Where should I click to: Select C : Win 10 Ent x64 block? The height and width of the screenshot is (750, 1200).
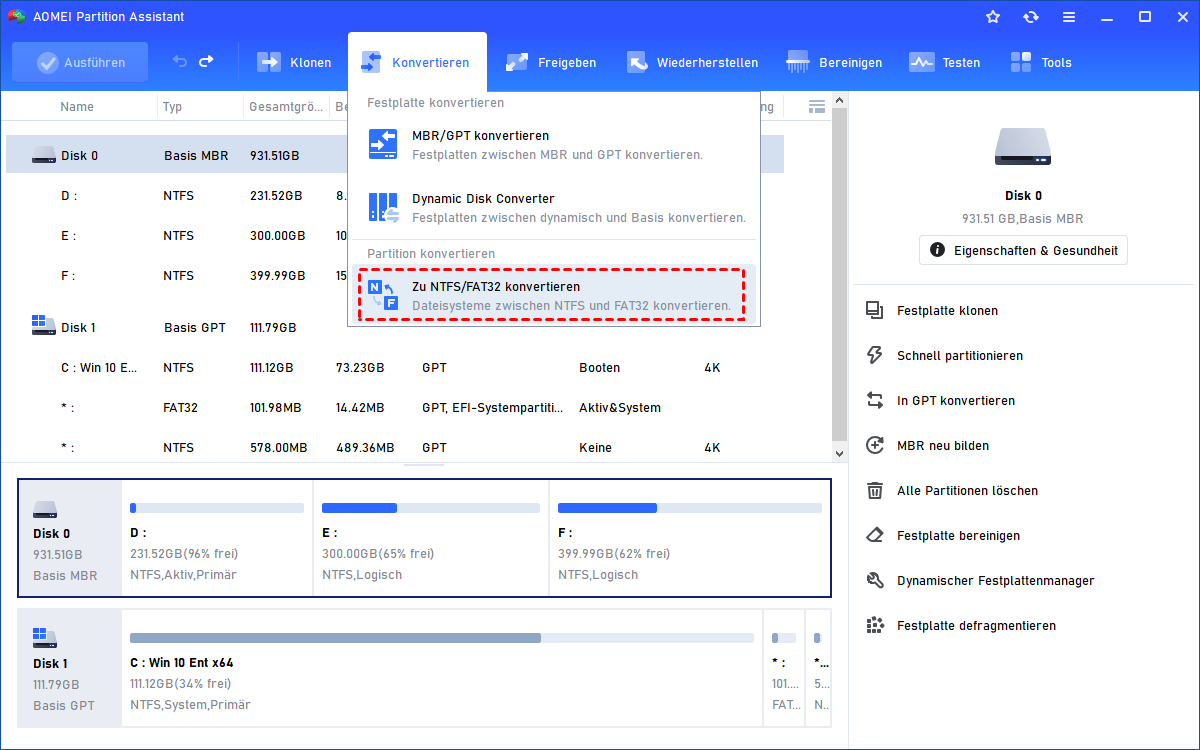(442, 668)
